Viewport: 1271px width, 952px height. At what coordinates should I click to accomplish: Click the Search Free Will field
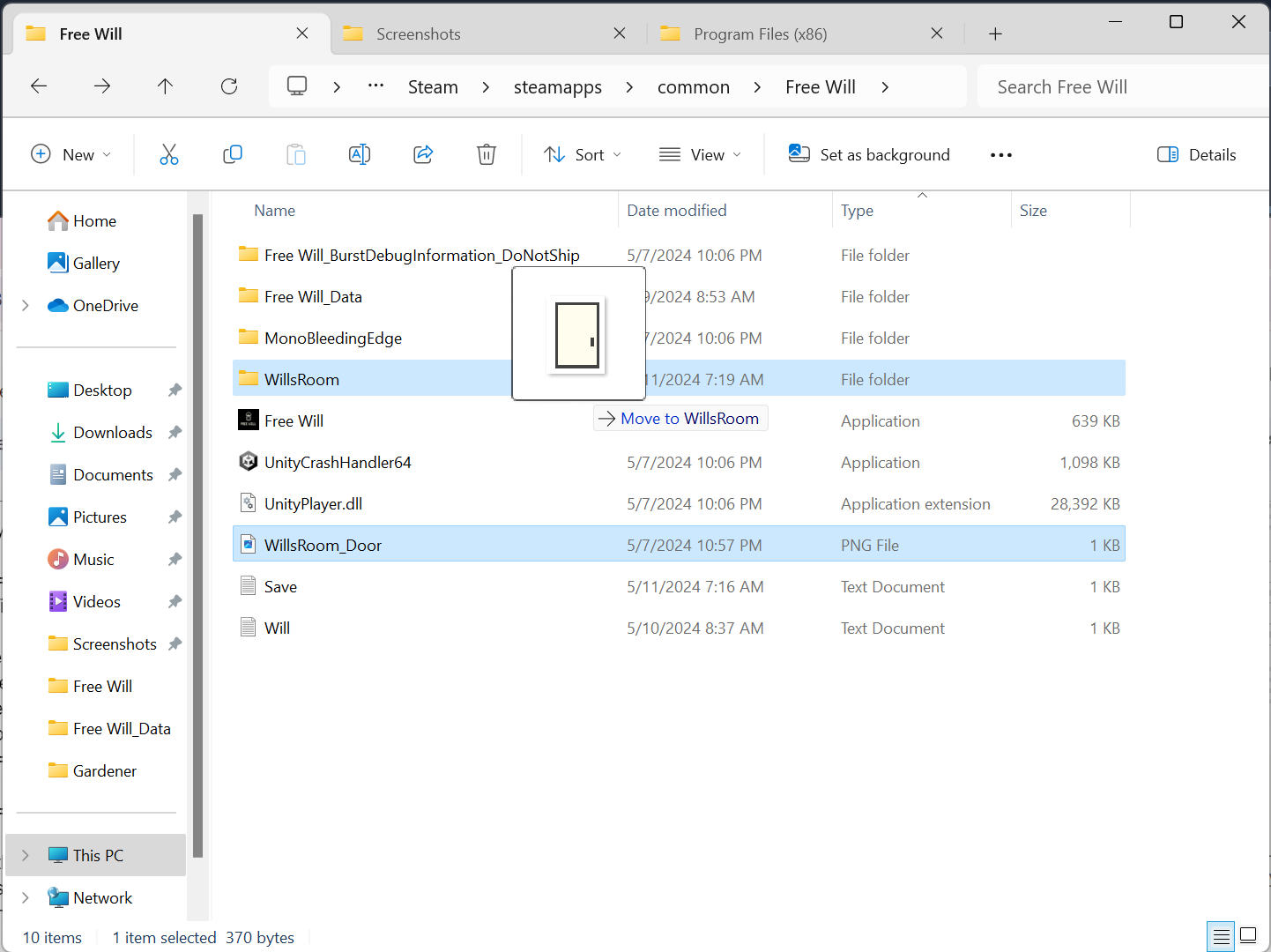[1119, 87]
